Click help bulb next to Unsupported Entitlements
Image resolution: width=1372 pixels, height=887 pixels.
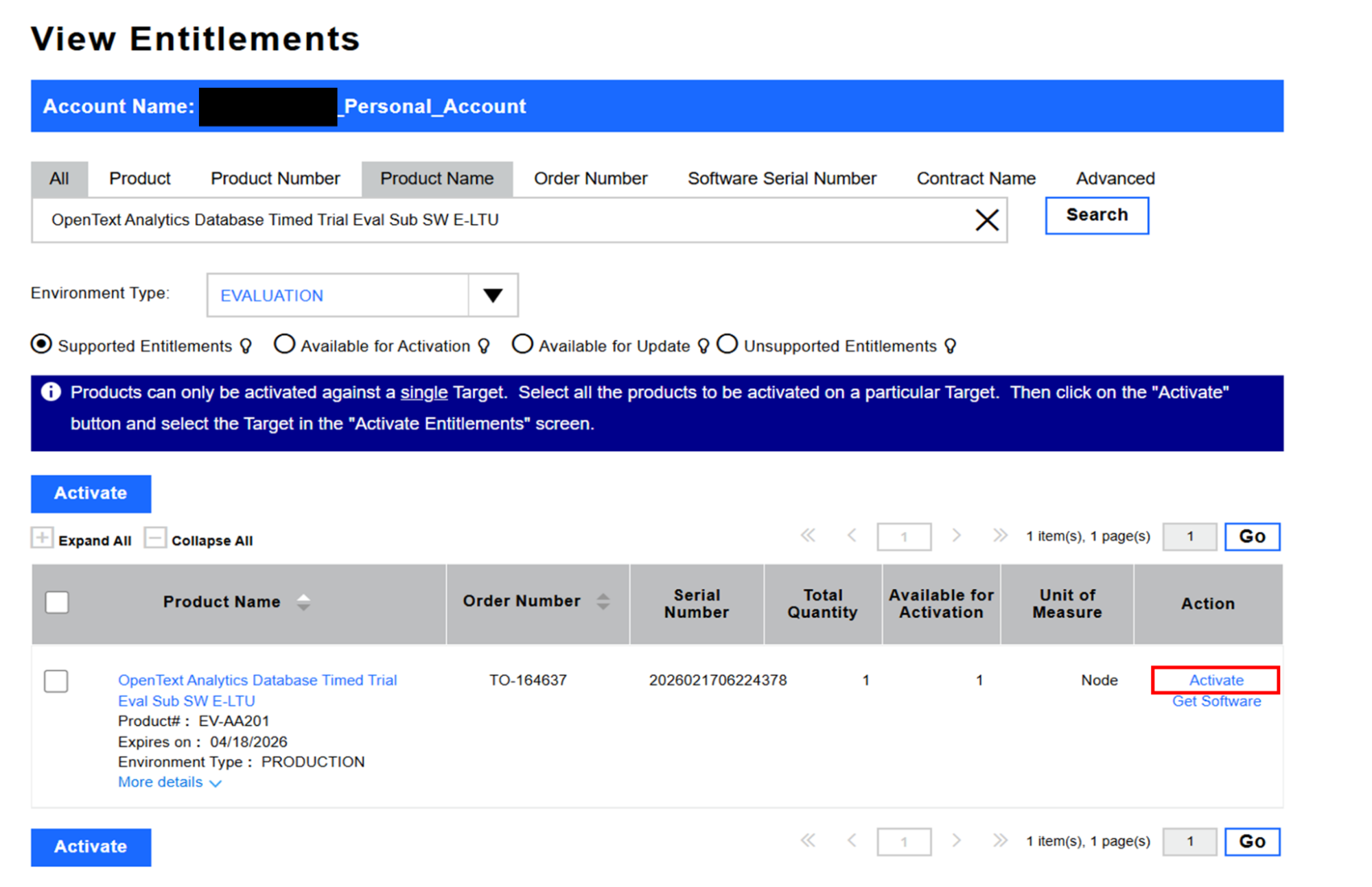click(950, 346)
